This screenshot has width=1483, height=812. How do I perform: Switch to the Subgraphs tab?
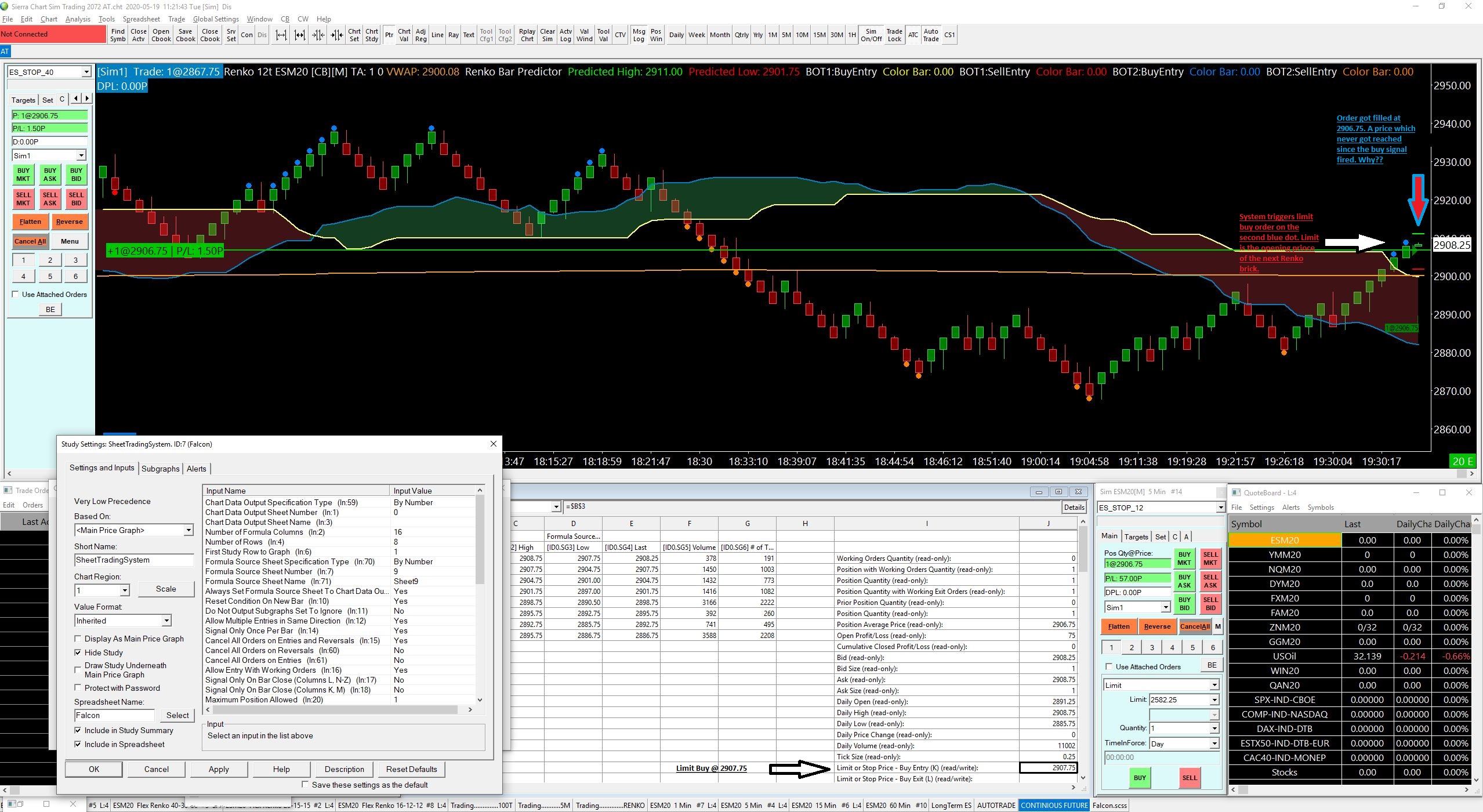click(161, 469)
